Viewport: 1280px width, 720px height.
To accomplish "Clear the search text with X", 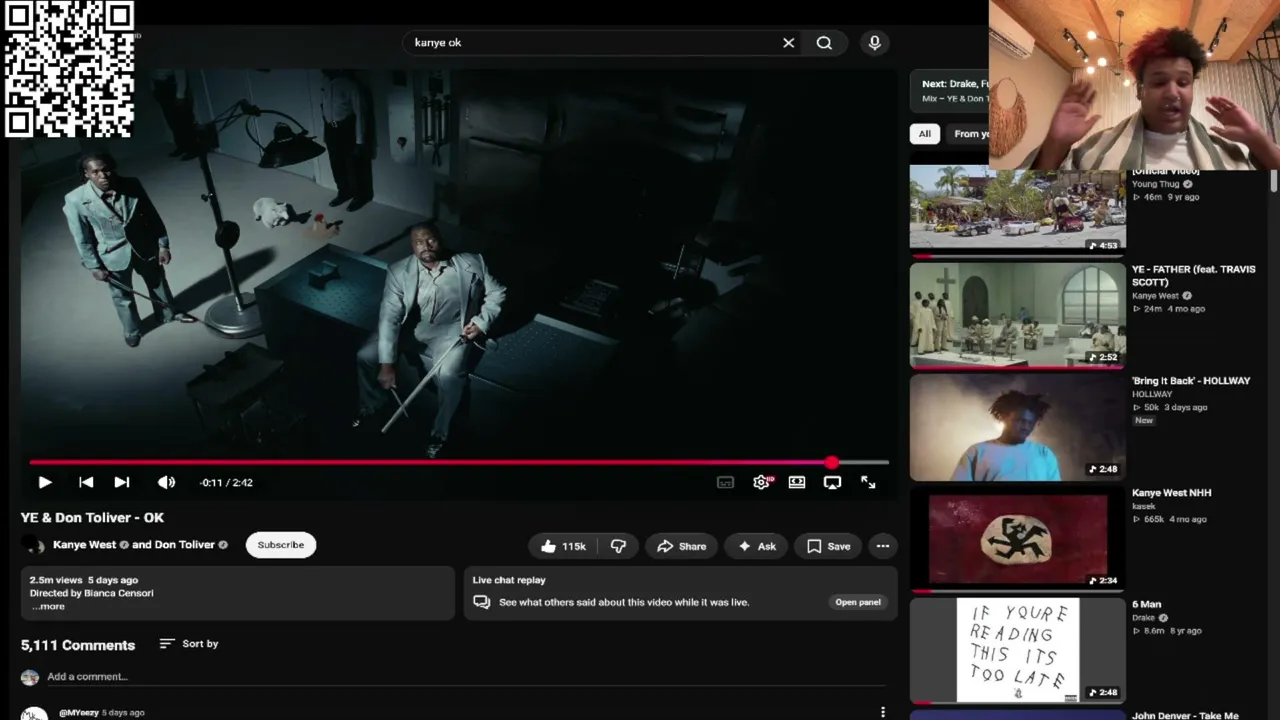I will (x=788, y=43).
